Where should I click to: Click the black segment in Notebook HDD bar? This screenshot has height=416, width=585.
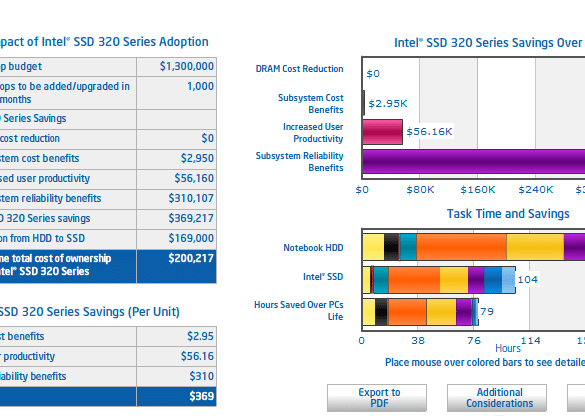[x=391, y=247]
